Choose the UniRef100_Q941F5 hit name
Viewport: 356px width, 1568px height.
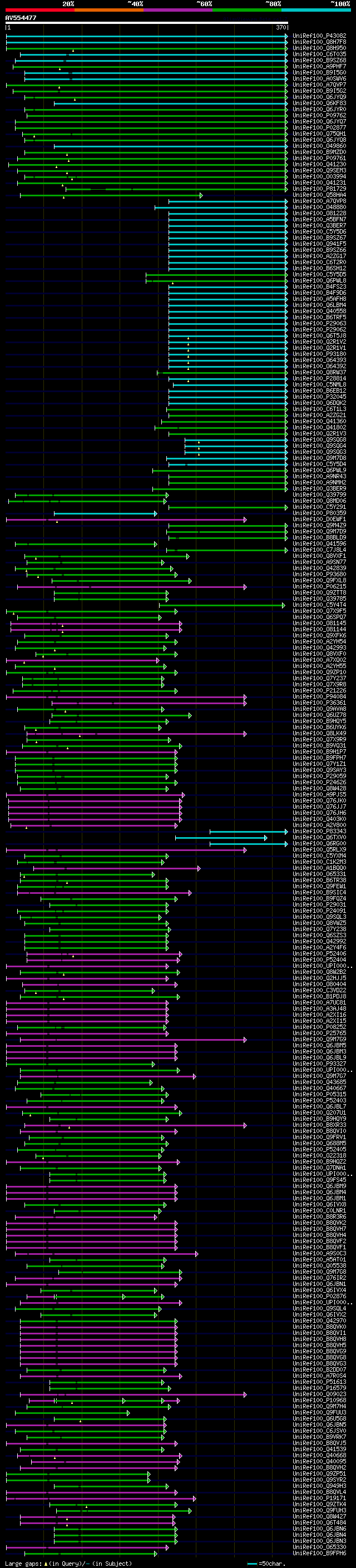319,244
